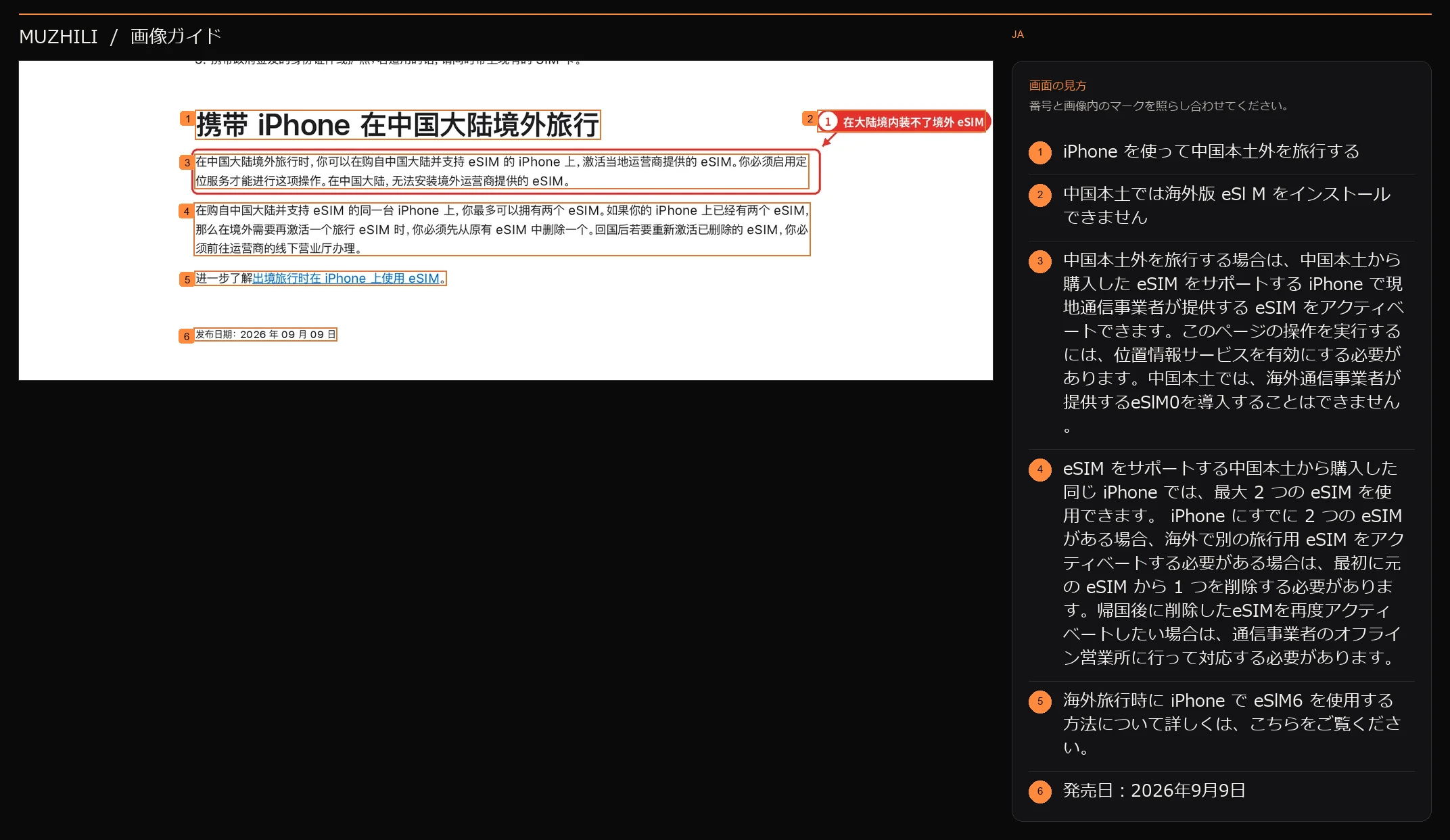Click image paragraph starting 在中国大陆境外旅行时
Screen dimensions: 1450x840
tap(502, 172)
